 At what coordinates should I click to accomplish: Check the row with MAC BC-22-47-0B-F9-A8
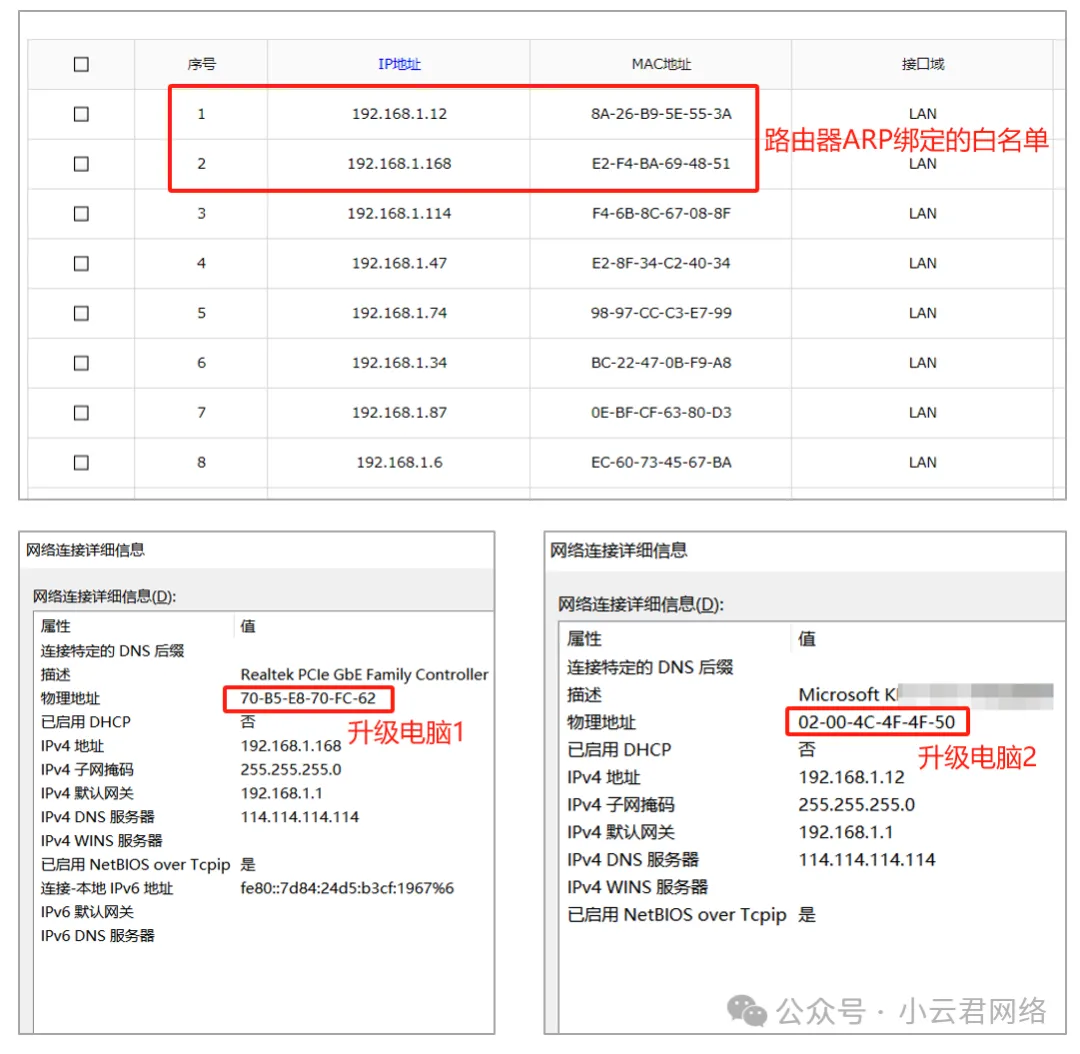pyautogui.click(x=81, y=363)
